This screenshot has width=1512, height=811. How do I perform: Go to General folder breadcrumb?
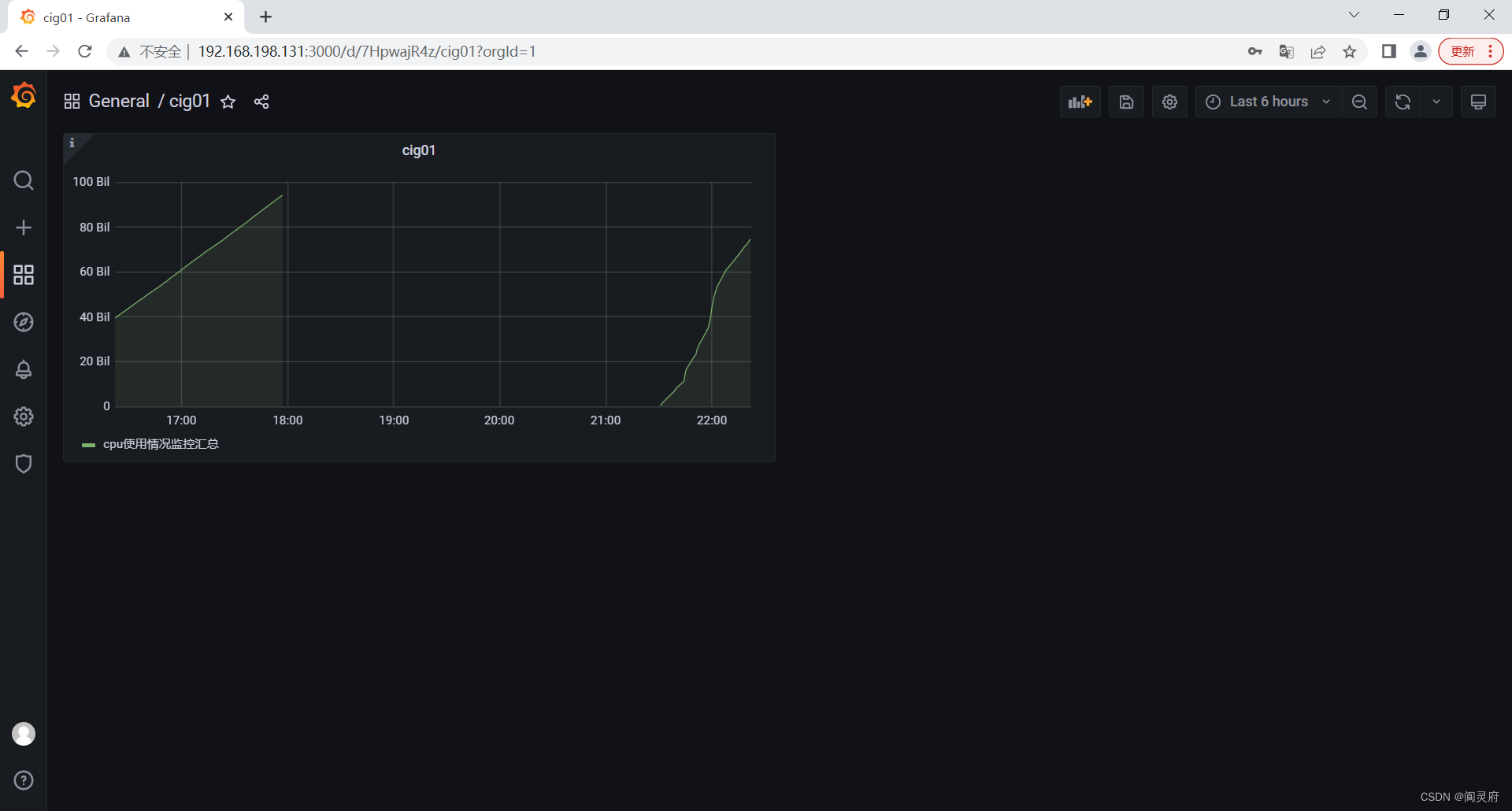pos(119,101)
